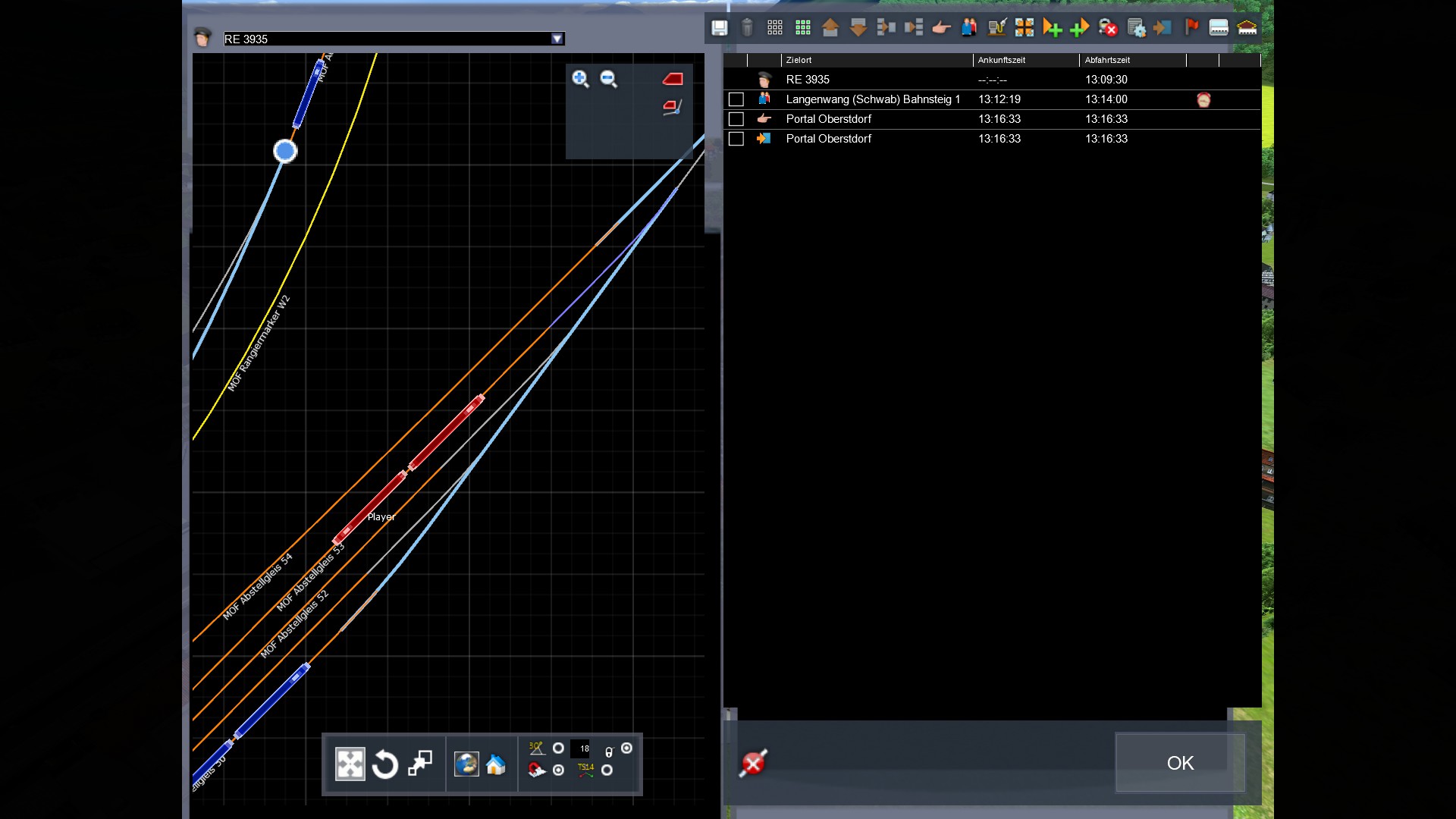Tick the first Portal Oberstdorf checkbox

736,119
